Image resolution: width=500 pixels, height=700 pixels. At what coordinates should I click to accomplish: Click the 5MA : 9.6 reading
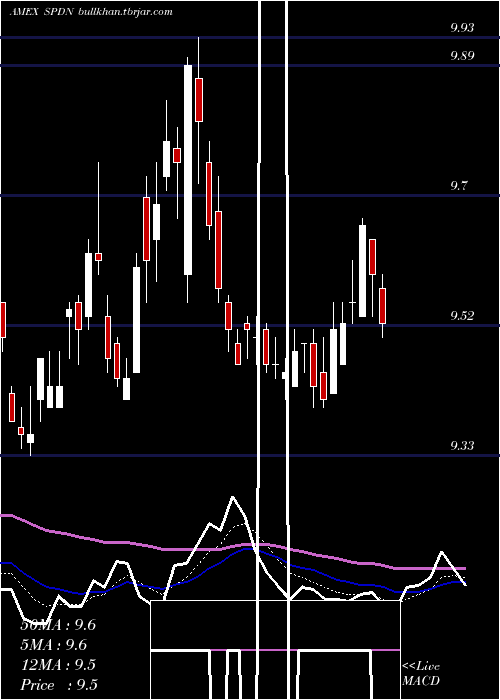click(x=54, y=645)
